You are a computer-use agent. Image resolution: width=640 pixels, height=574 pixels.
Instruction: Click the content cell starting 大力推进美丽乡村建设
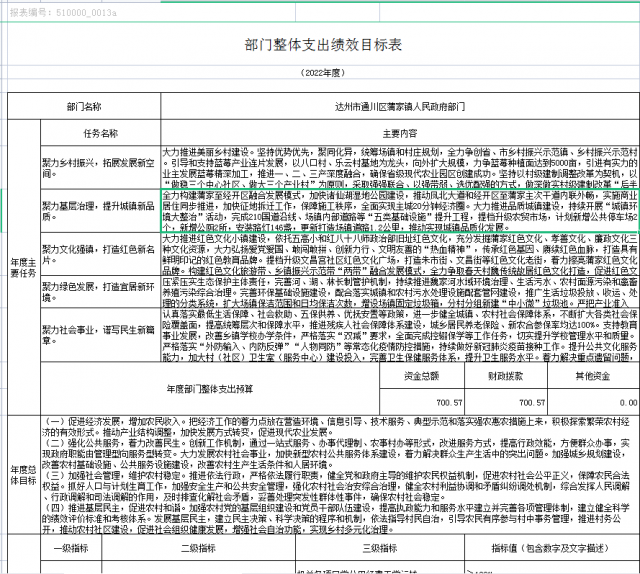coord(400,168)
